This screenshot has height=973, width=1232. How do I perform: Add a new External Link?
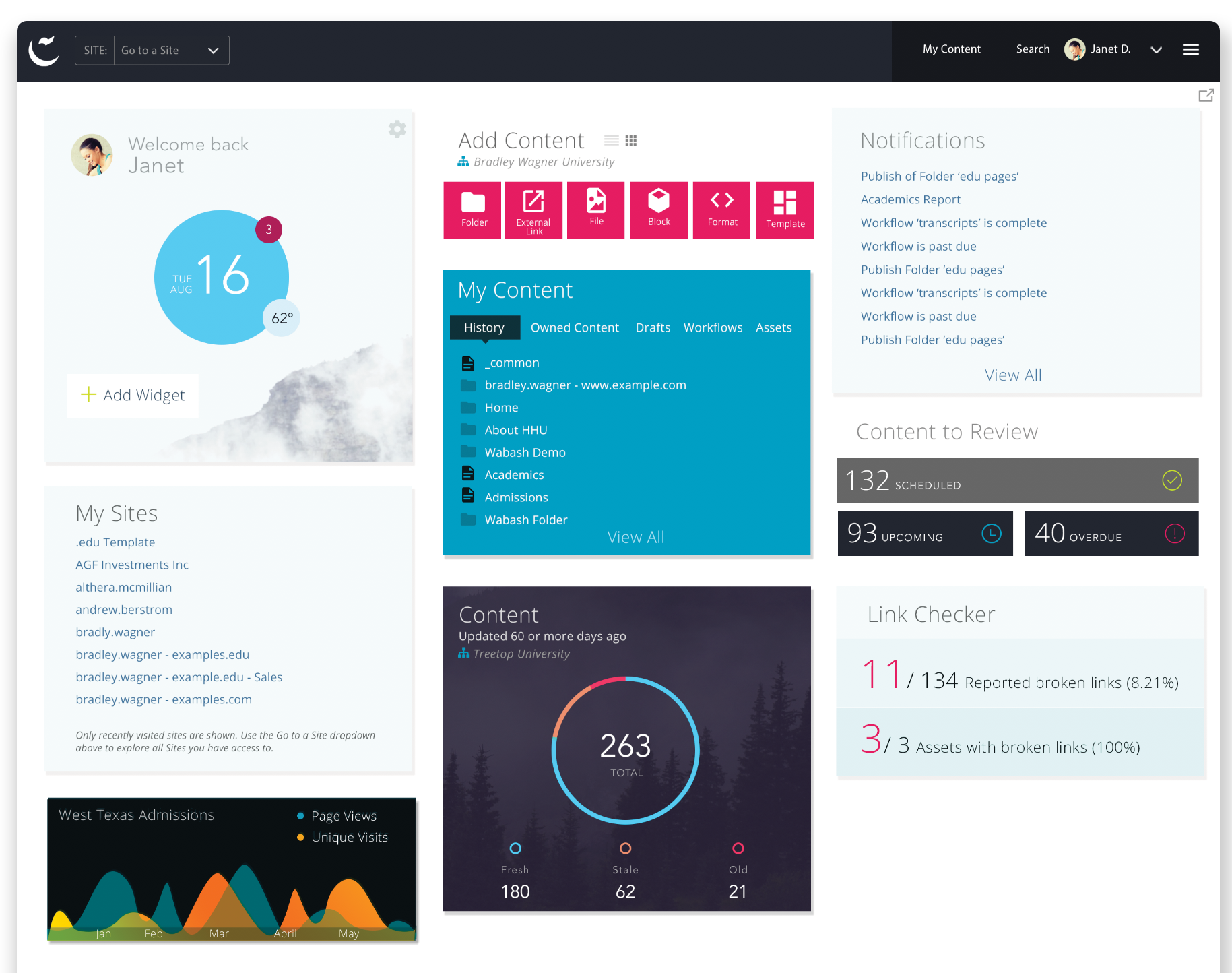click(533, 210)
